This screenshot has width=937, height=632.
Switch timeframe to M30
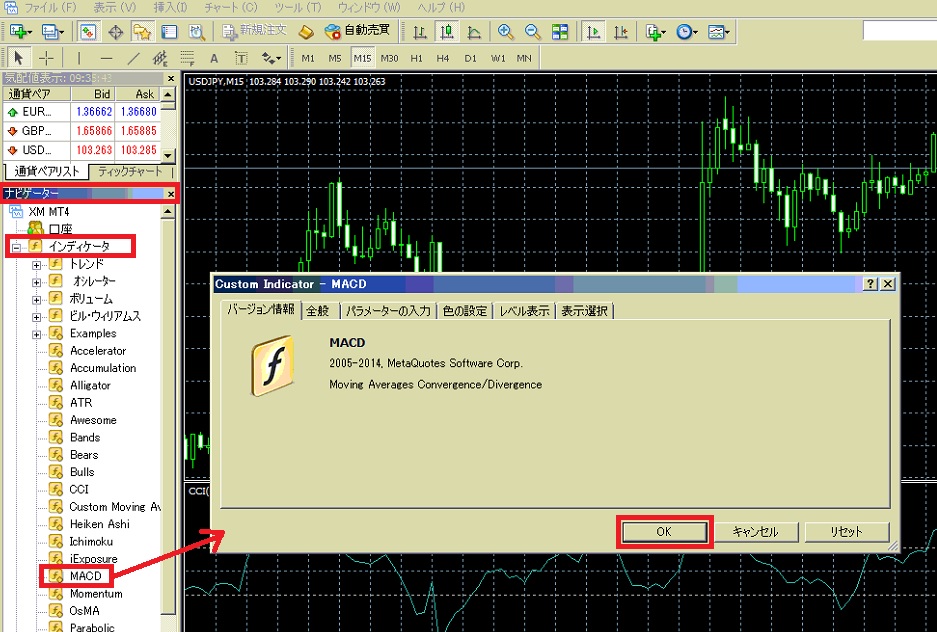(389, 58)
